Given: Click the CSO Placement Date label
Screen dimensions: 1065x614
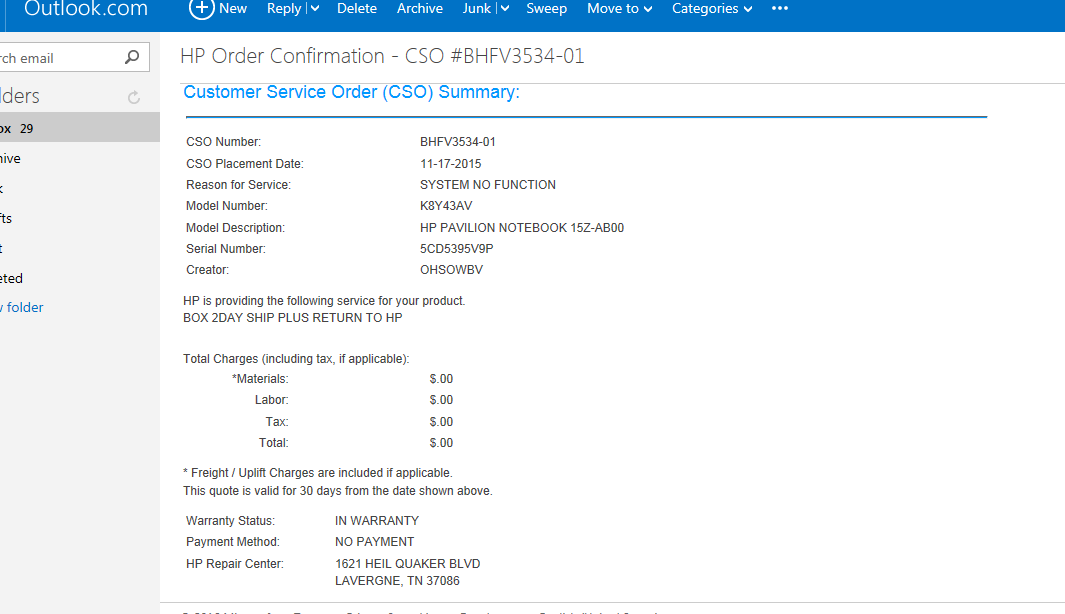Looking at the screenshot, I should pyautogui.click(x=245, y=164).
